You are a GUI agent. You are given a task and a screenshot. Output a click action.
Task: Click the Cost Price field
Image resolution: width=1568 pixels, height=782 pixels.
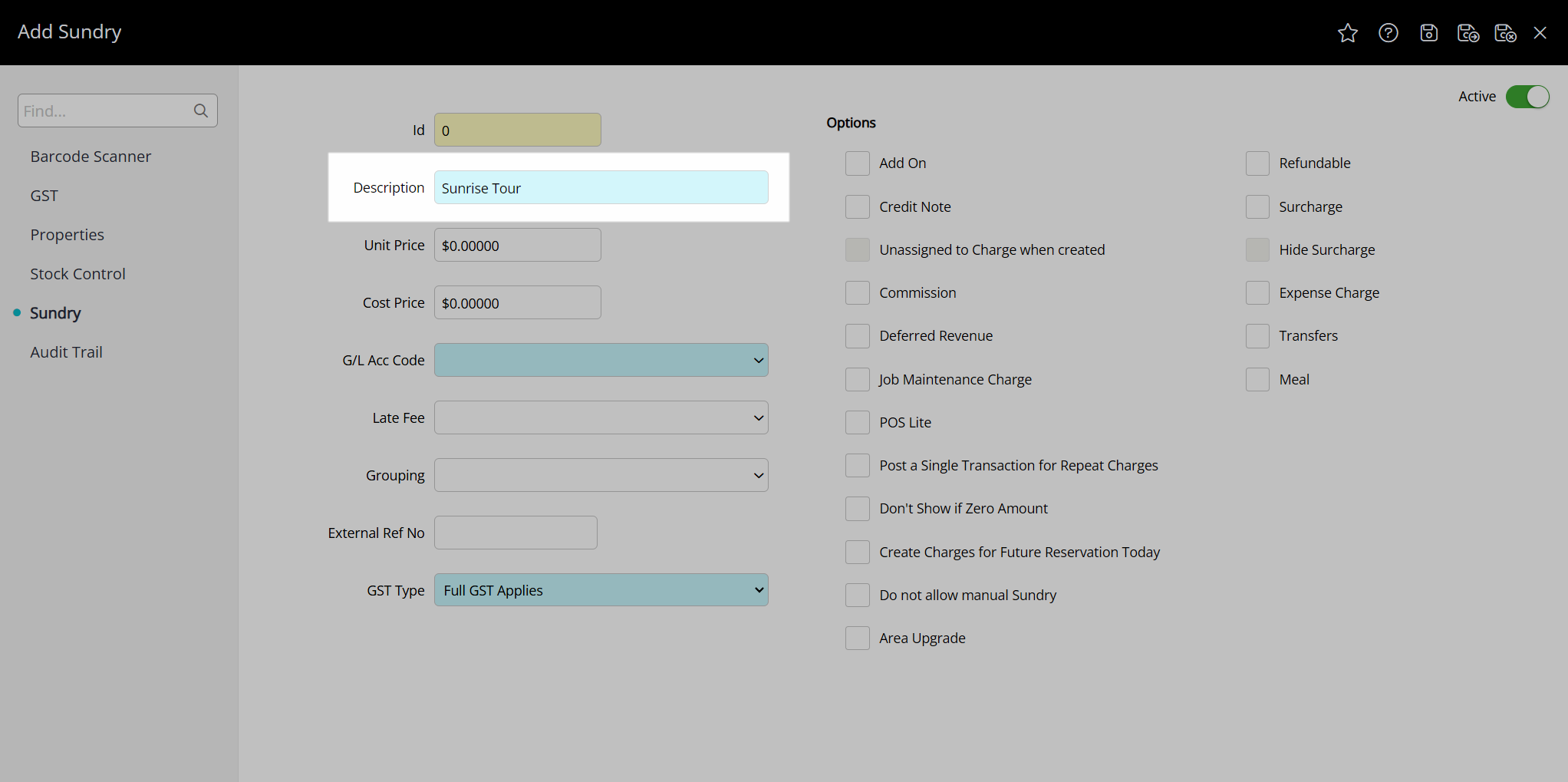coord(518,302)
